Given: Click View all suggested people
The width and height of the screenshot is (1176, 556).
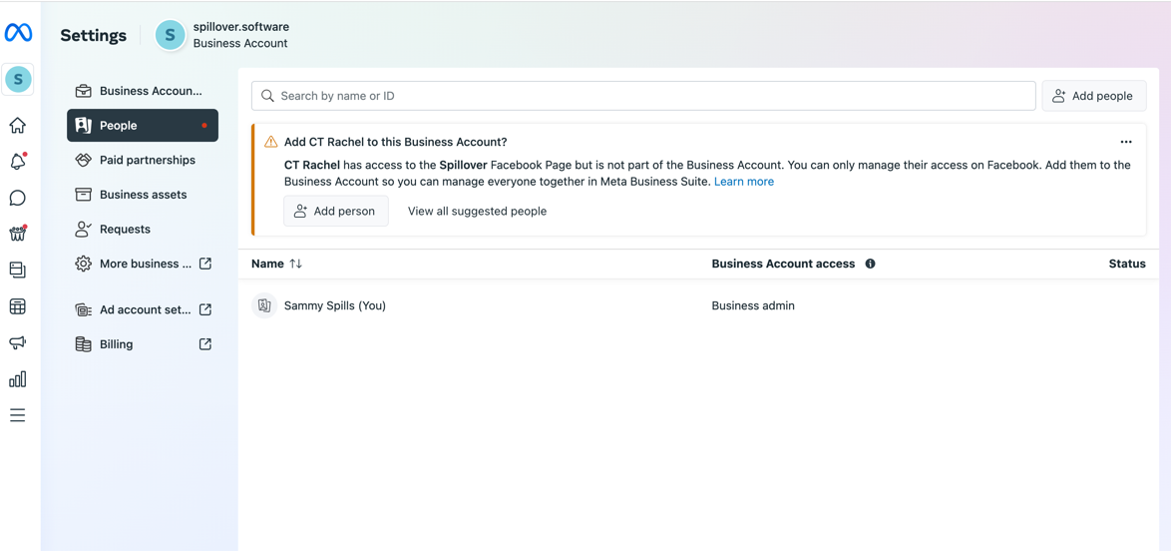Looking at the screenshot, I should (x=477, y=212).
